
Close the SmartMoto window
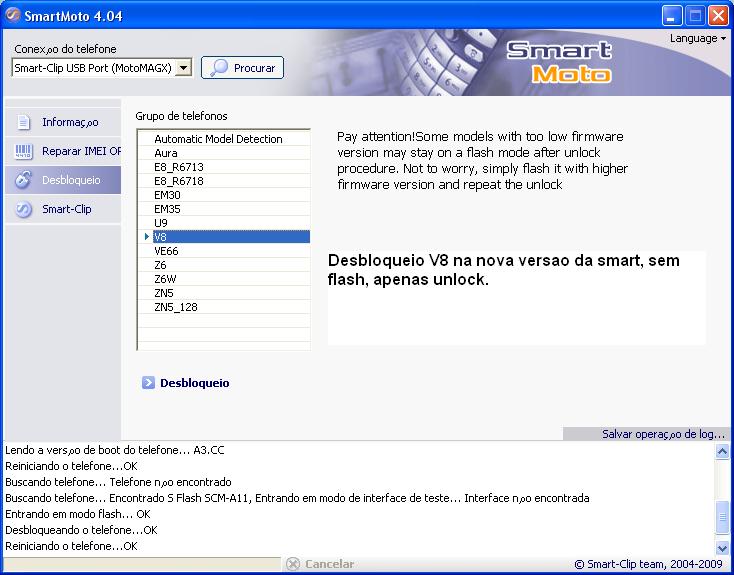coord(718,16)
